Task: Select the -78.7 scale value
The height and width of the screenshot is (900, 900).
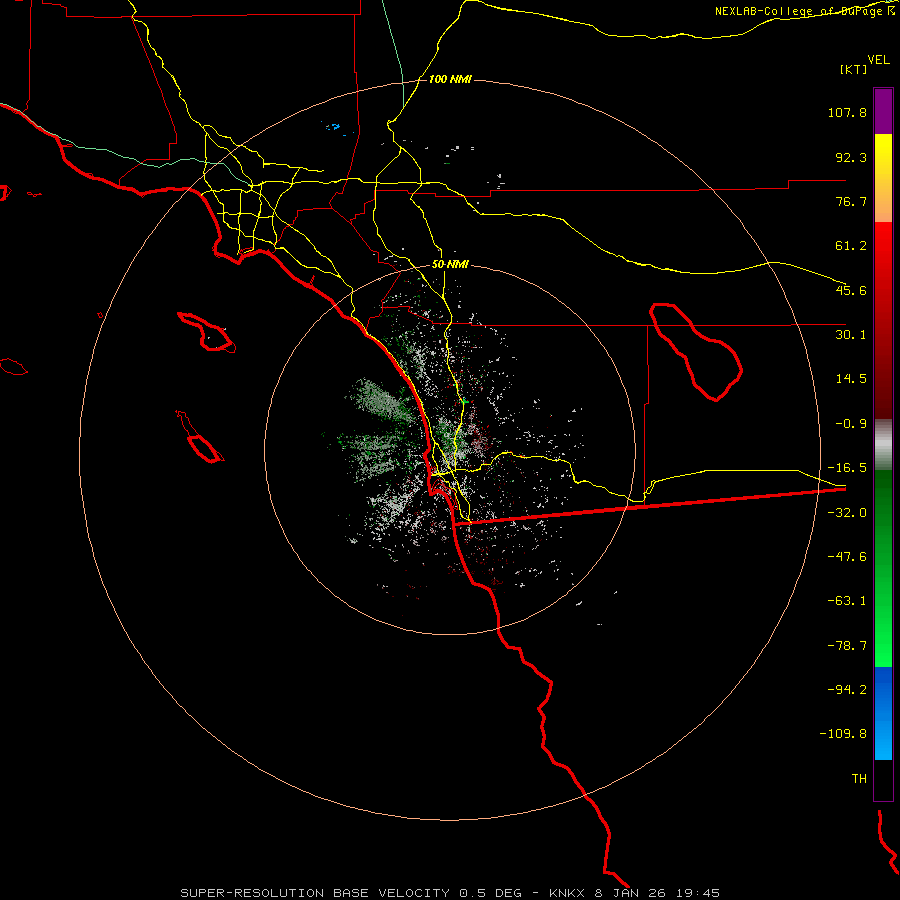Action: coord(847,646)
